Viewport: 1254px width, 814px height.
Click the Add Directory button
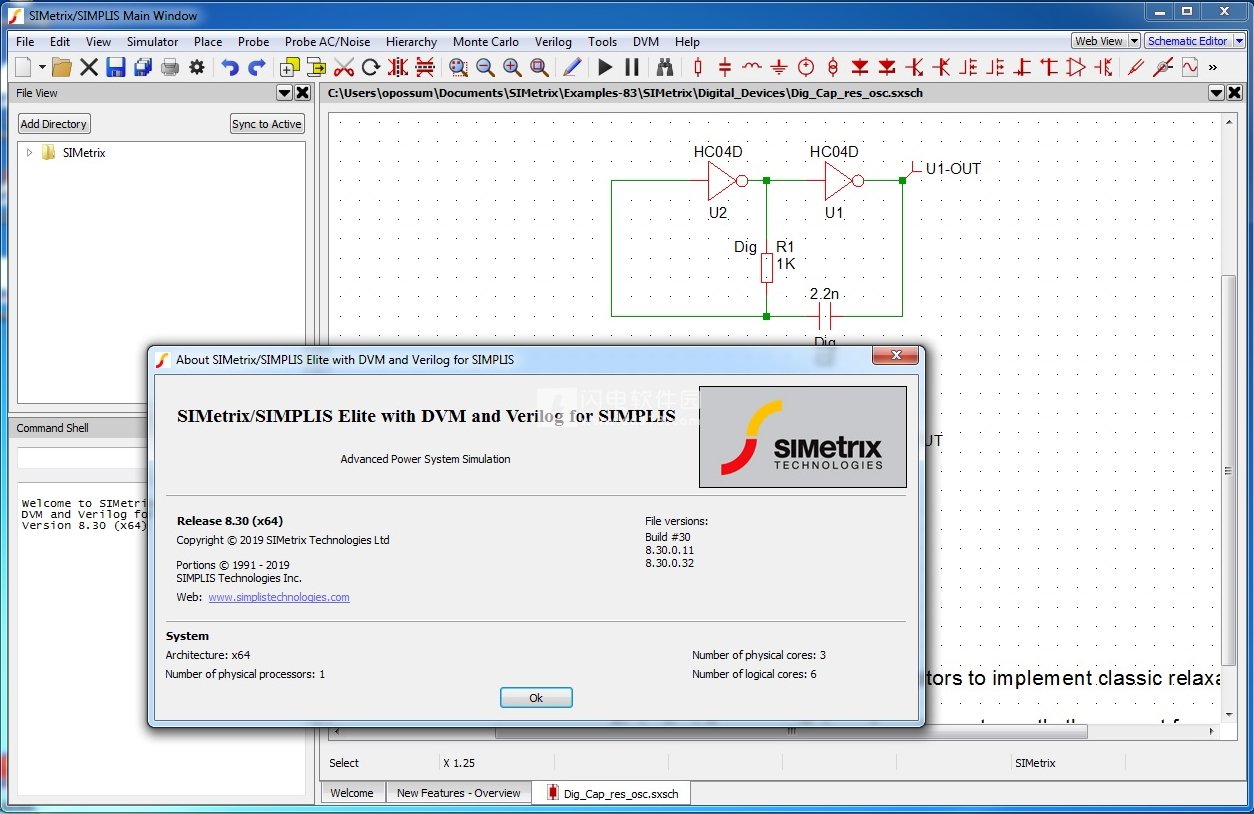point(54,124)
